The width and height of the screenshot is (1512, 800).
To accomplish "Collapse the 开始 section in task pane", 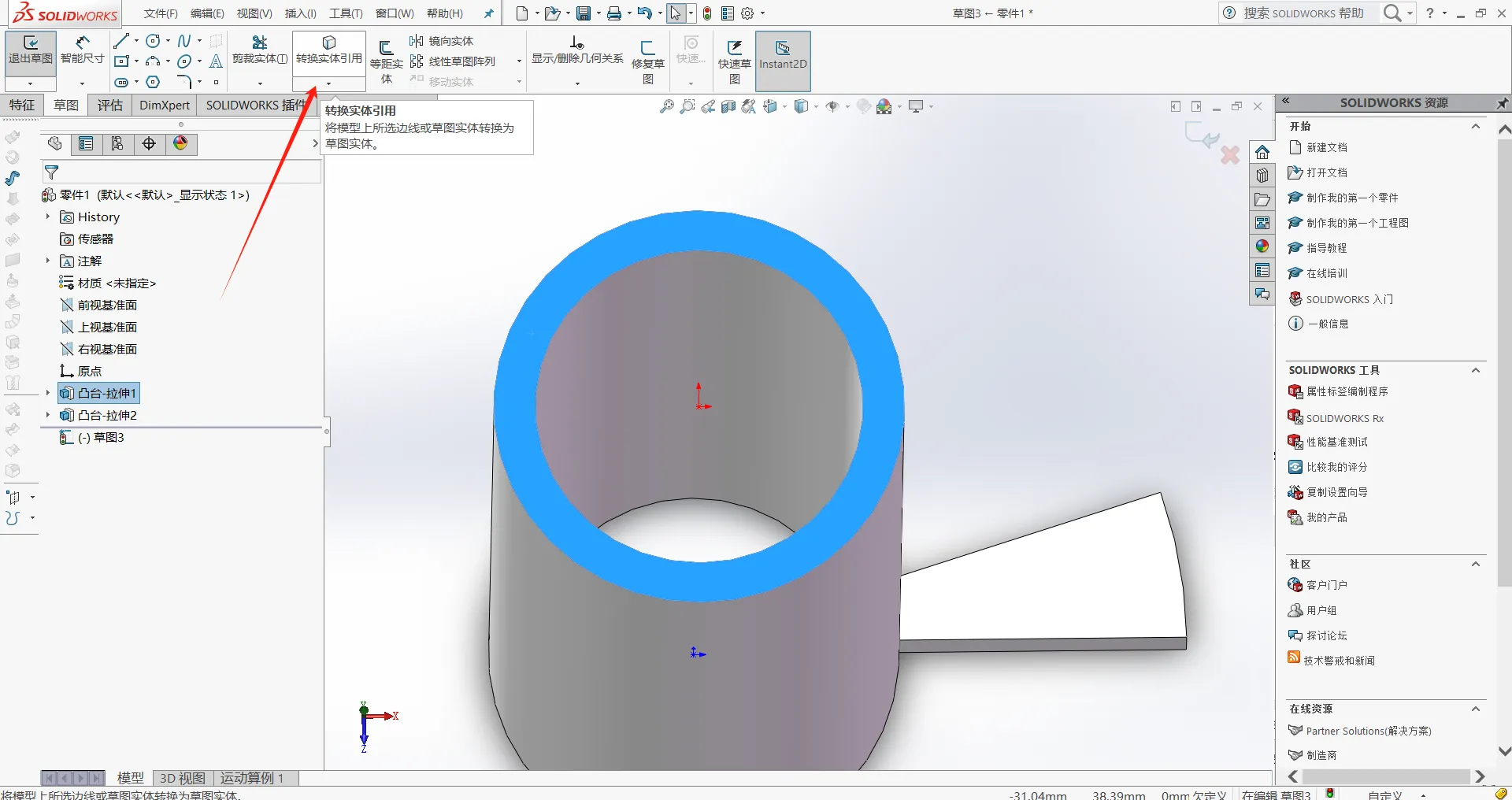I will [x=1476, y=126].
